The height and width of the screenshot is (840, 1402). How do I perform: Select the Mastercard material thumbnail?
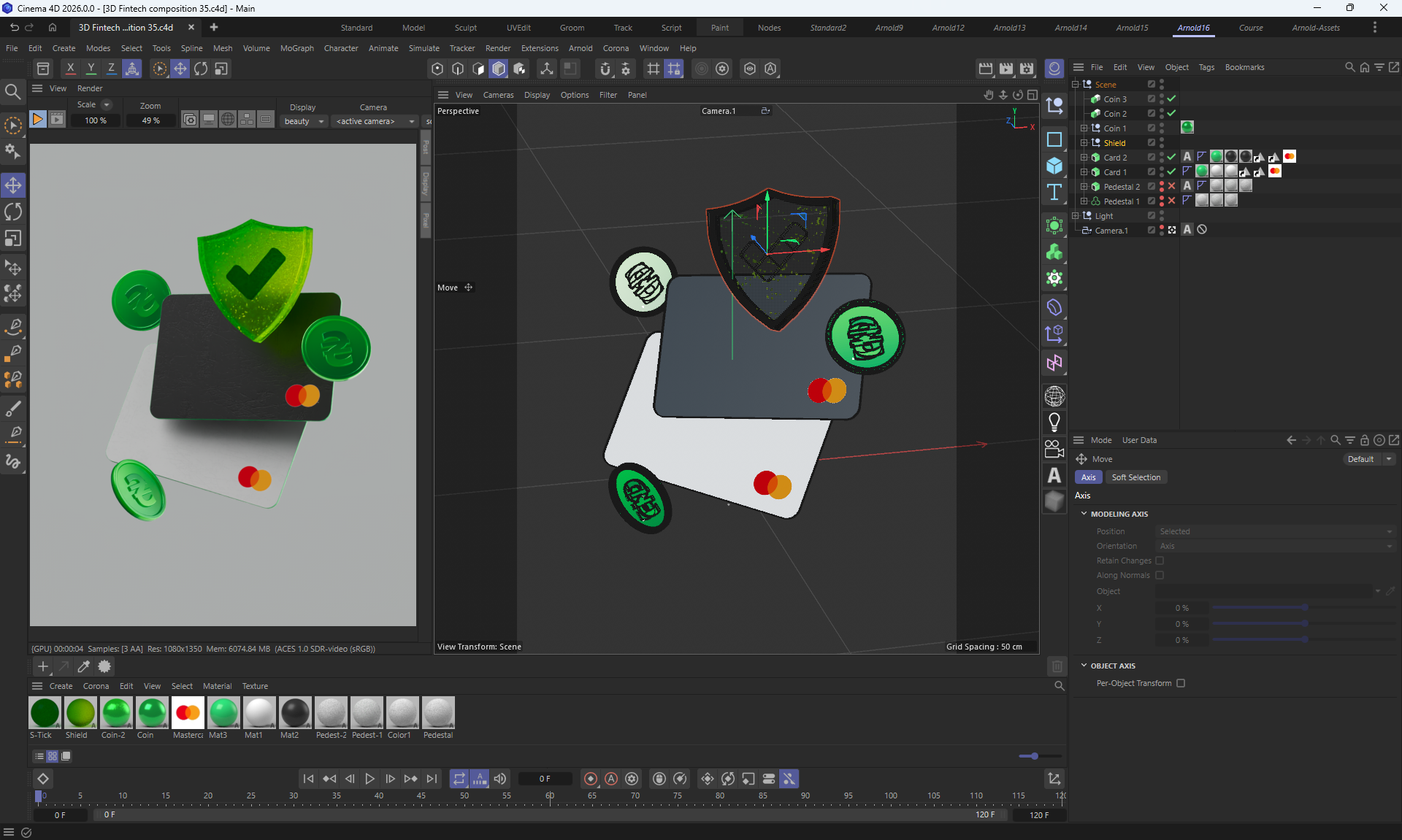188,712
